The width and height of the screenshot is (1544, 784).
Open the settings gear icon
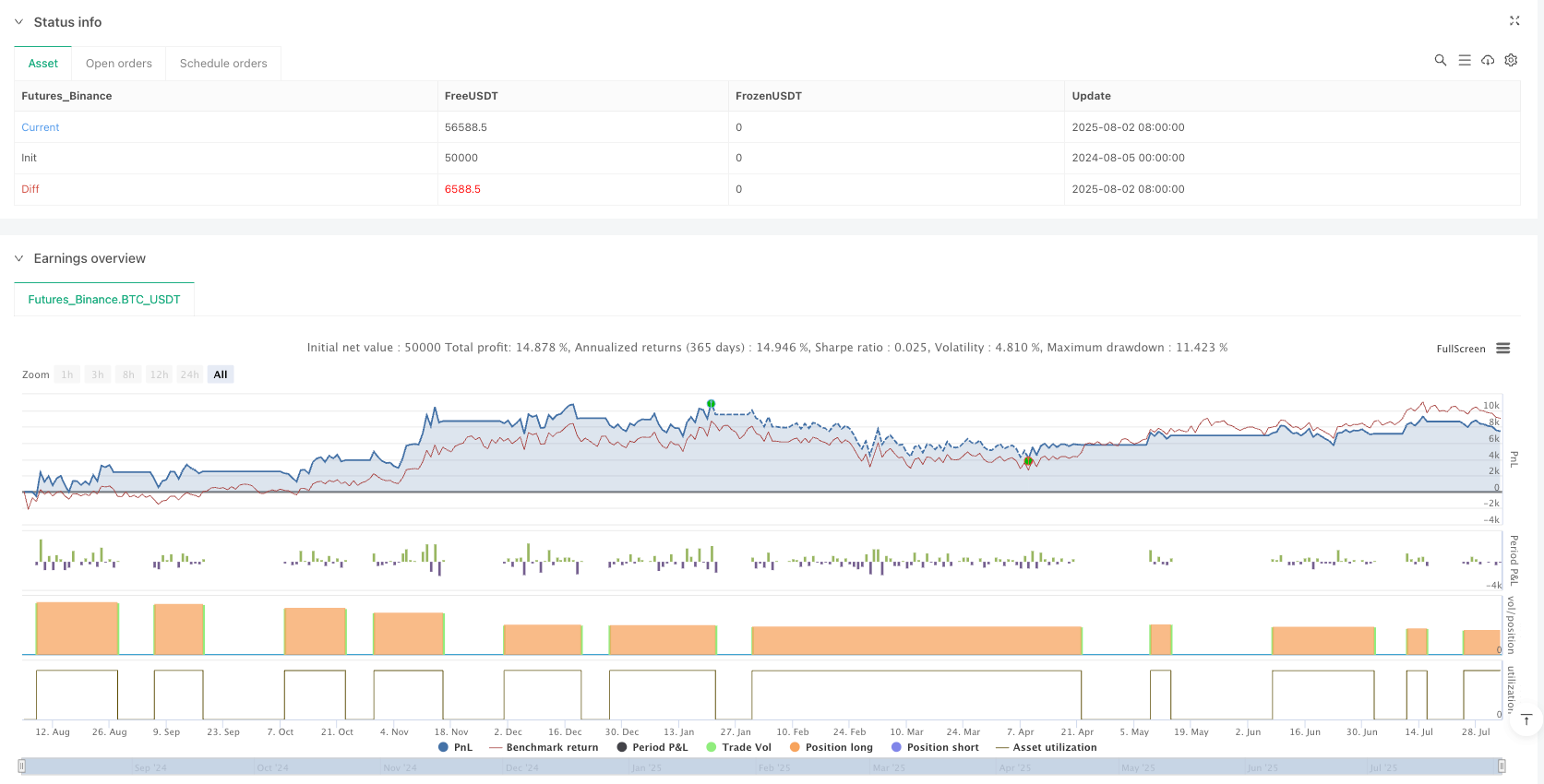coord(1511,60)
